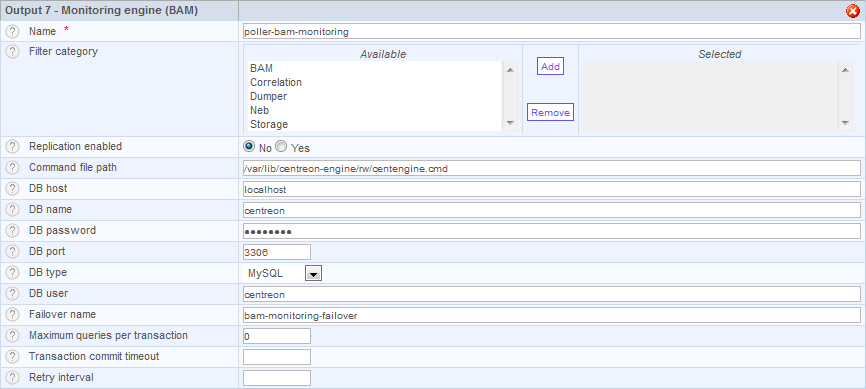Show help tooltip for DB host

tap(12, 189)
